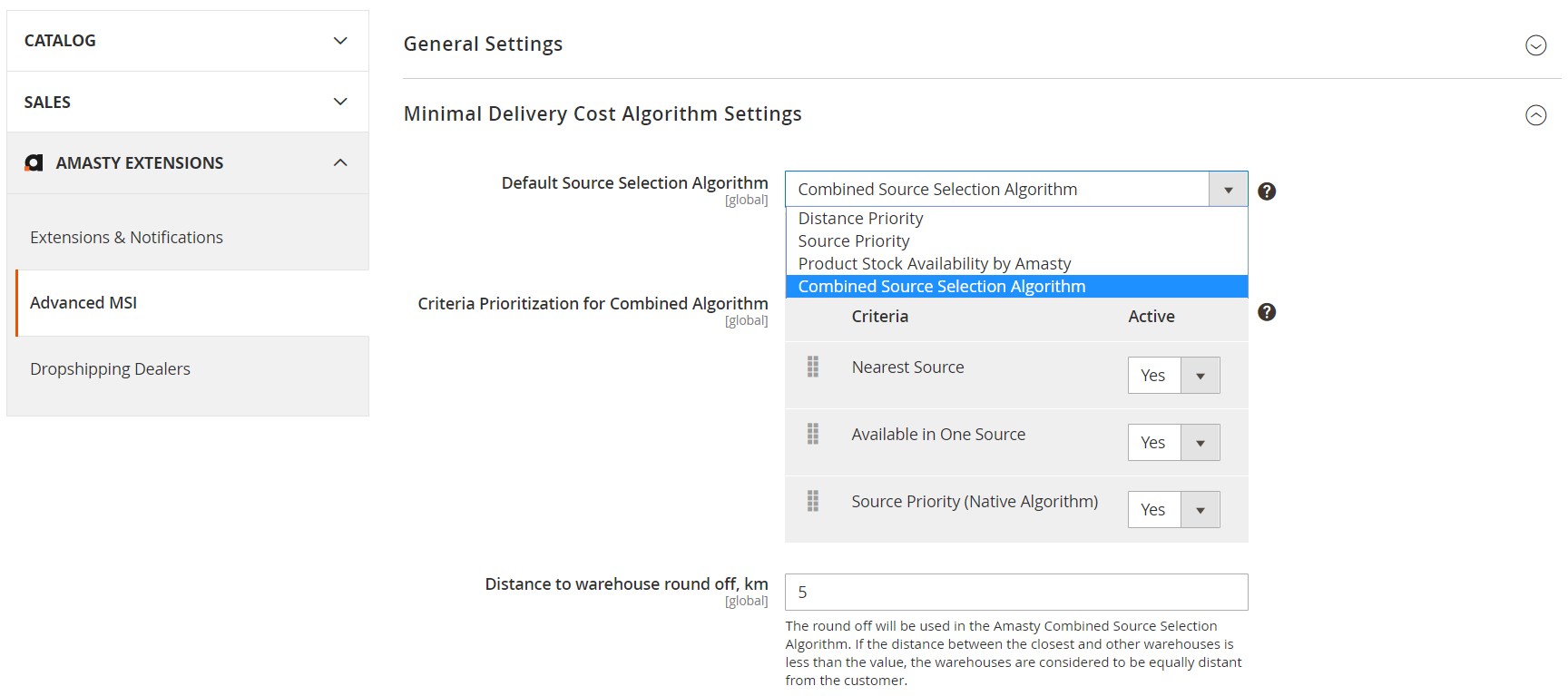
Task: Open Extensions & Notifications settings page
Action: coord(126,238)
